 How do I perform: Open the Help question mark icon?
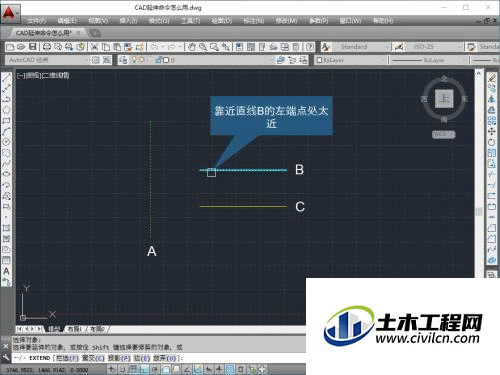pyautogui.click(x=310, y=47)
